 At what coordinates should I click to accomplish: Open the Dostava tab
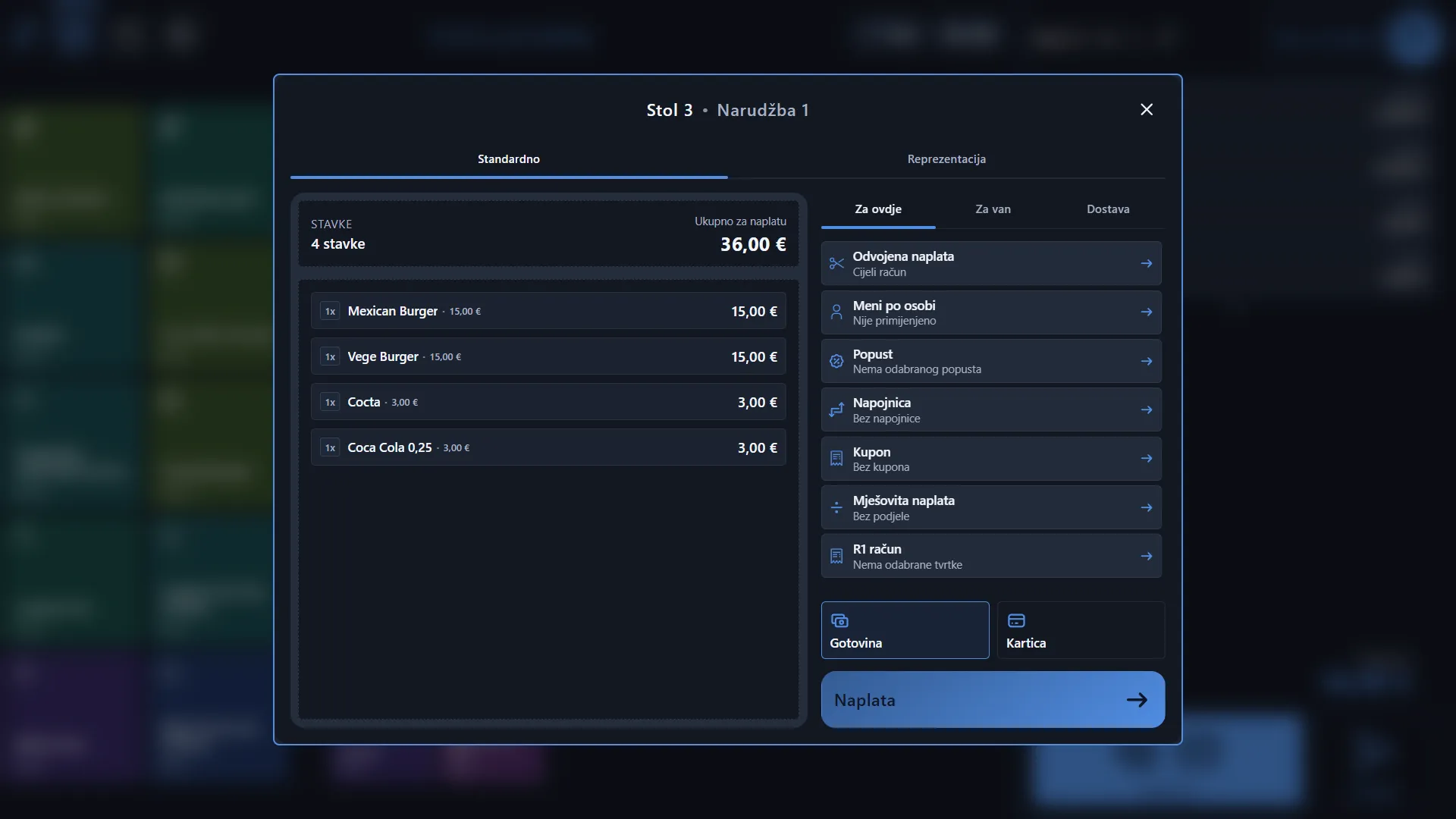click(x=1108, y=209)
